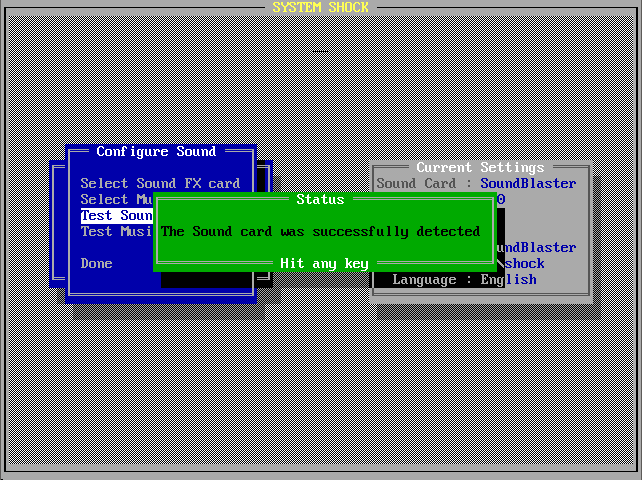This screenshot has width=642, height=480.
Task: Click the lower partially hidden 'ndBlaster' value
Action: coord(538,247)
